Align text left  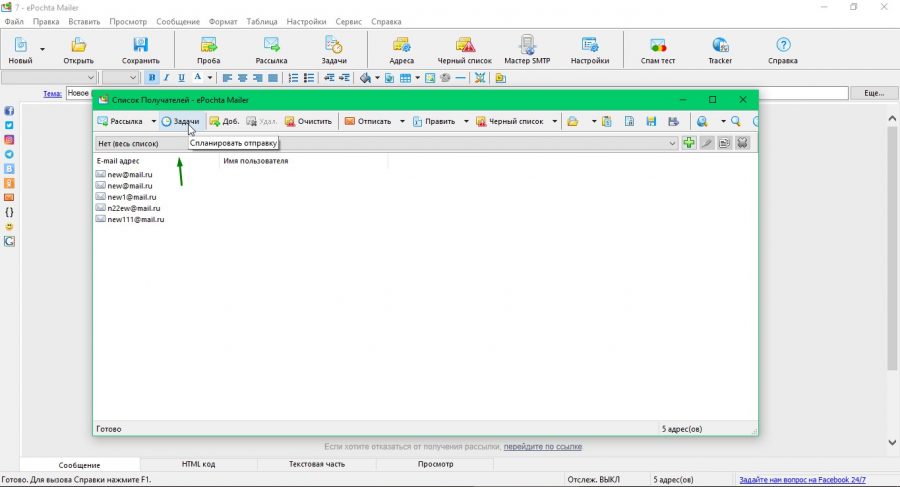click(x=227, y=78)
